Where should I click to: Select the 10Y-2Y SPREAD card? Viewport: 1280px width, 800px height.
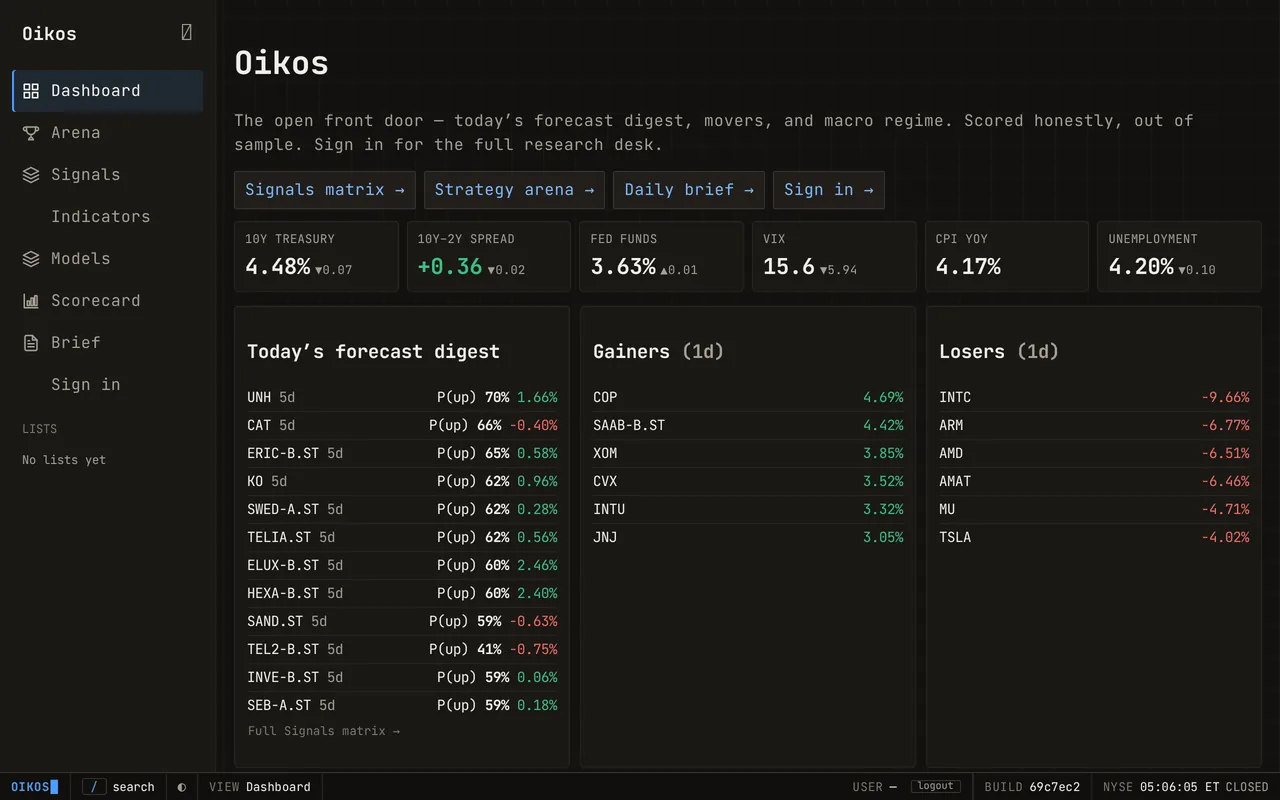coord(489,256)
